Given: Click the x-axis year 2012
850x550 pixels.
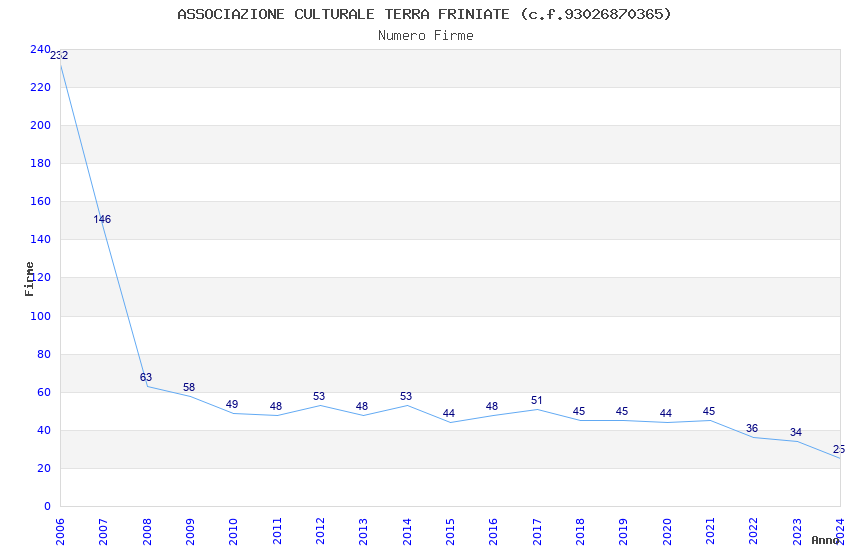Looking at the screenshot, I should (320, 532).
